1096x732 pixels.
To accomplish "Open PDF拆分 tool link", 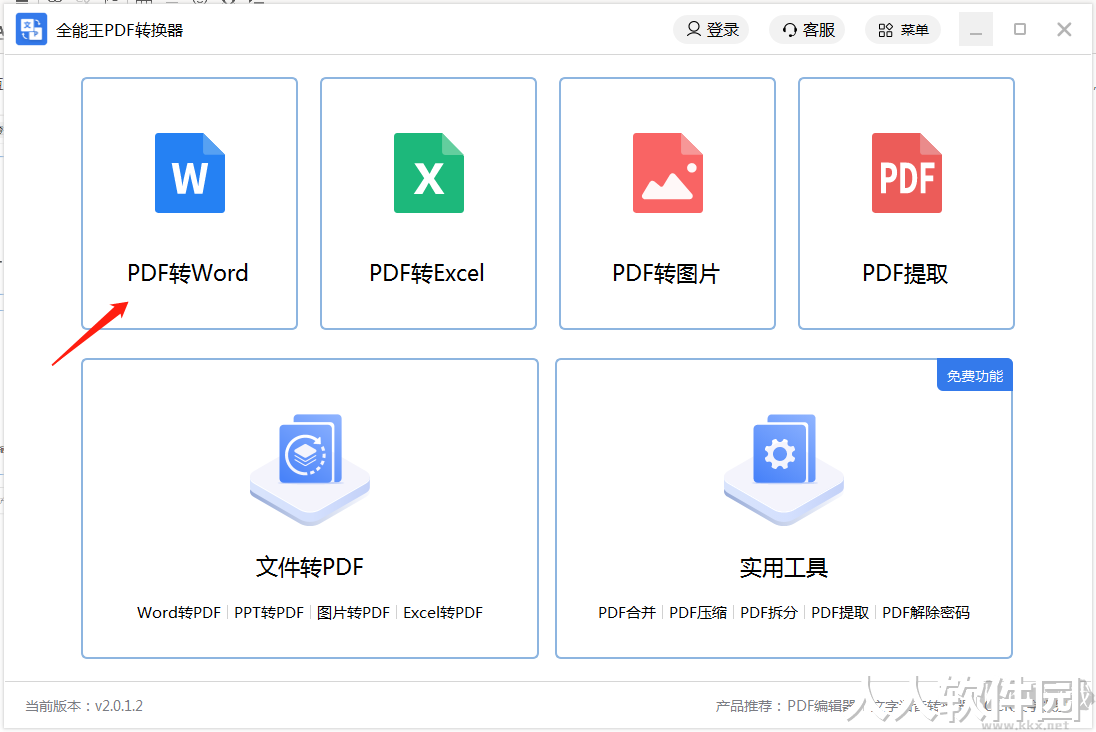I will coord(769,612).
